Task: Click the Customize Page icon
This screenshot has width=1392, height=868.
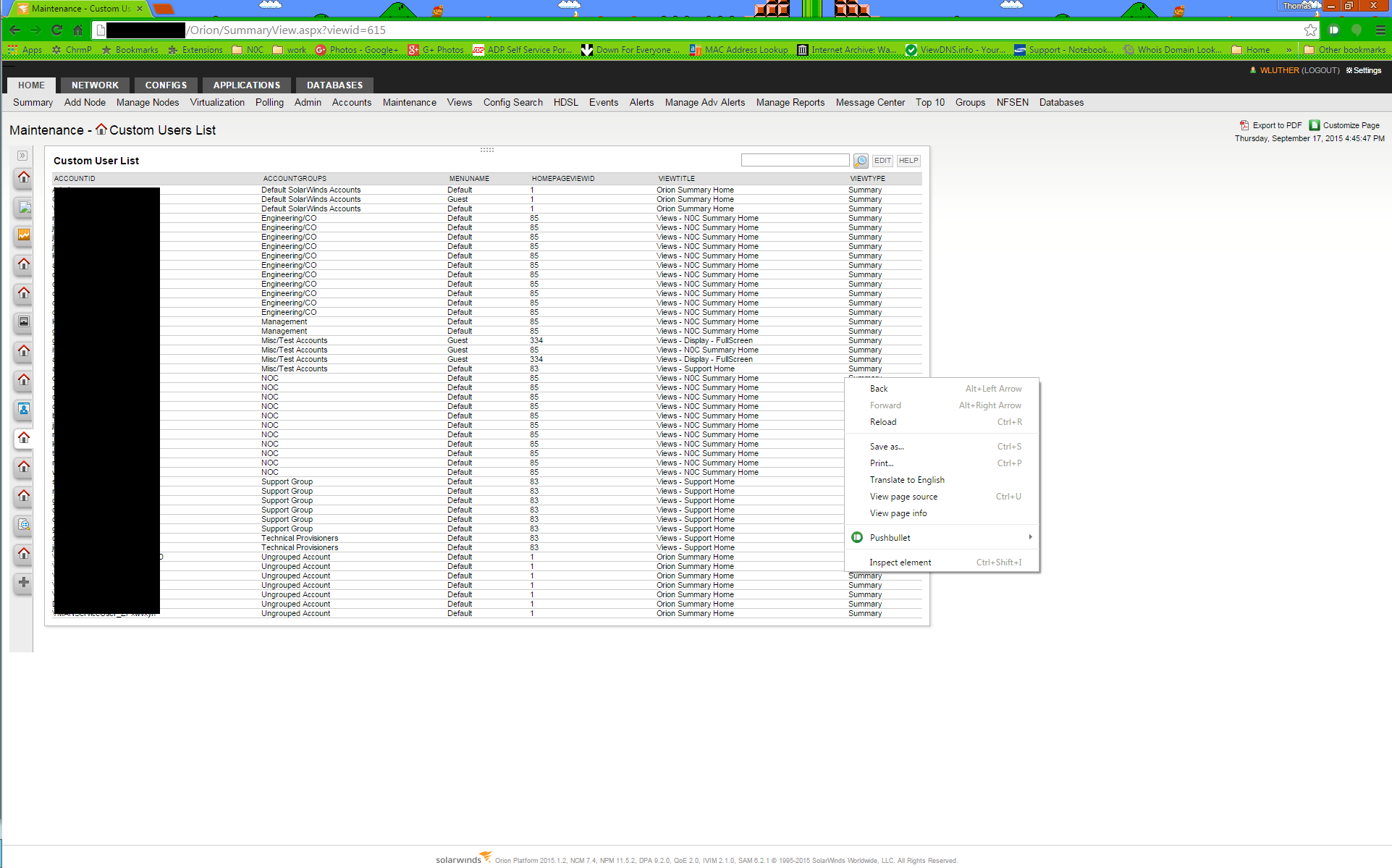Action: pyautogui.click(x=1315, y=125)
